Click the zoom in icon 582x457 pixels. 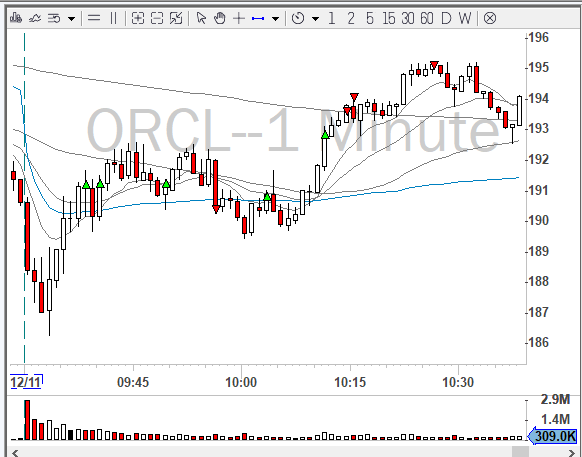(138, 18)
